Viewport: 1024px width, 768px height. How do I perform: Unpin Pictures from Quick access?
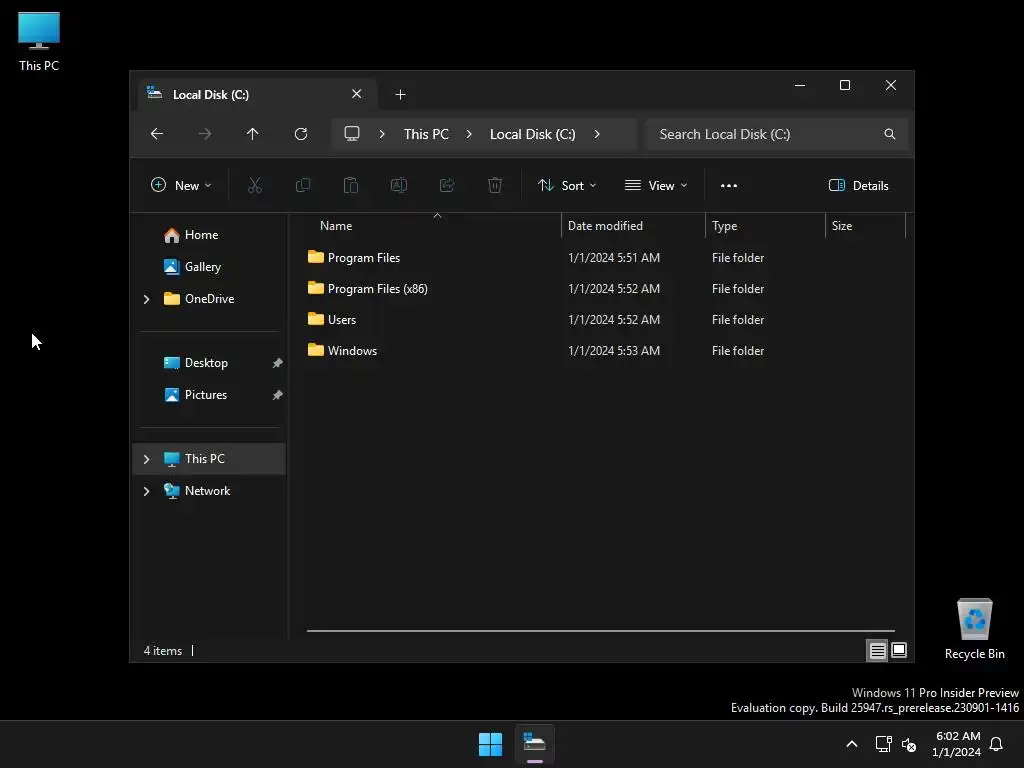[x=278, y=395]
